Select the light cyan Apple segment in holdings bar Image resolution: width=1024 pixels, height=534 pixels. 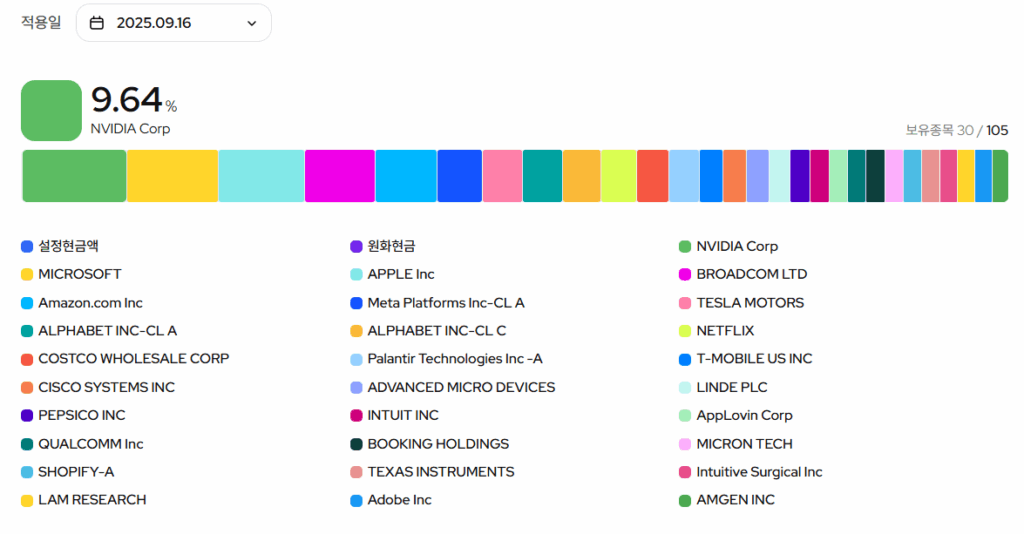point(261,176)
